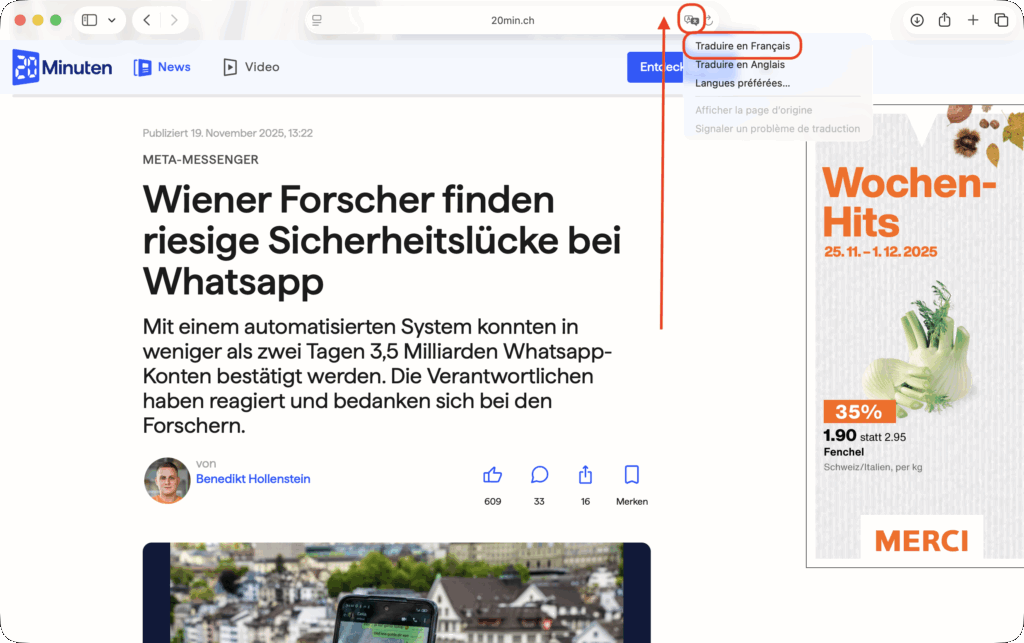The height and width of the screenshot is (643, 1024).
Task: Go back using the back arrow
Action: click(x=148, y=20)
